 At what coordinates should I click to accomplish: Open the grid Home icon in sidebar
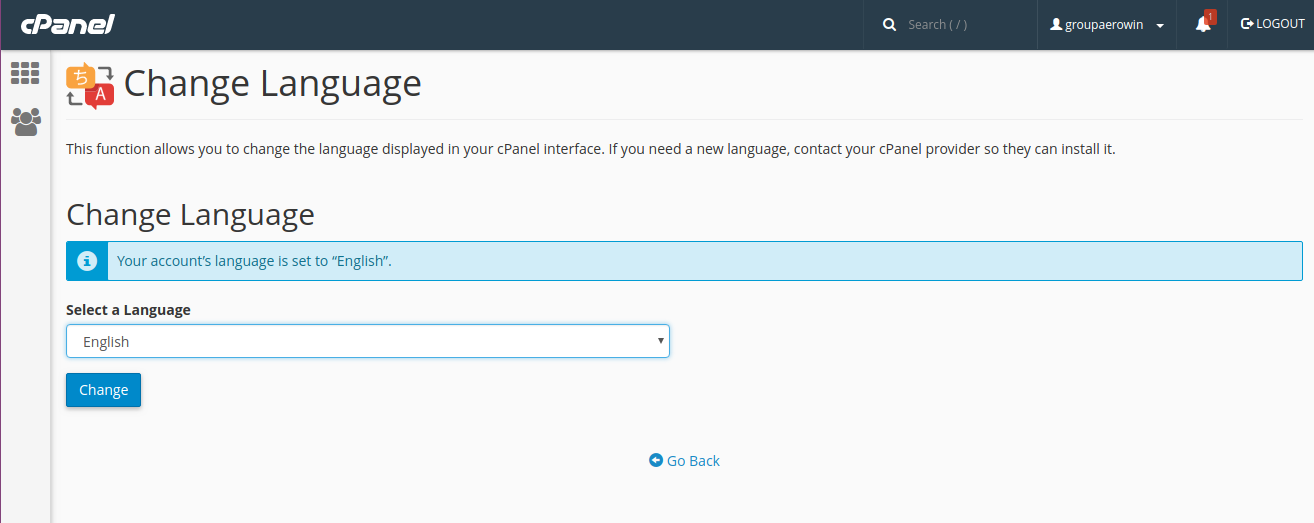coord(25,73)
